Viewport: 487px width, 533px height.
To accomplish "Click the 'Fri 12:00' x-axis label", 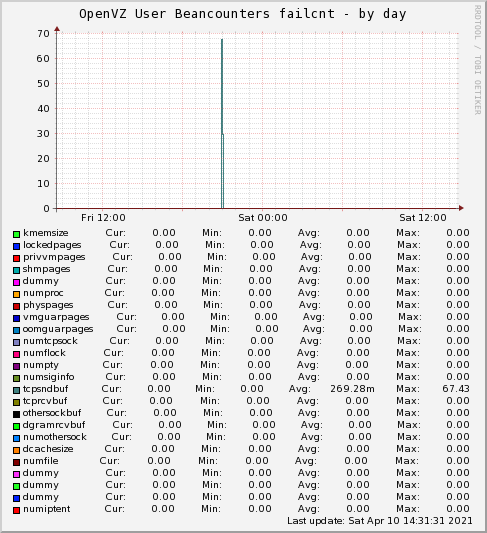I will point(103,218).
